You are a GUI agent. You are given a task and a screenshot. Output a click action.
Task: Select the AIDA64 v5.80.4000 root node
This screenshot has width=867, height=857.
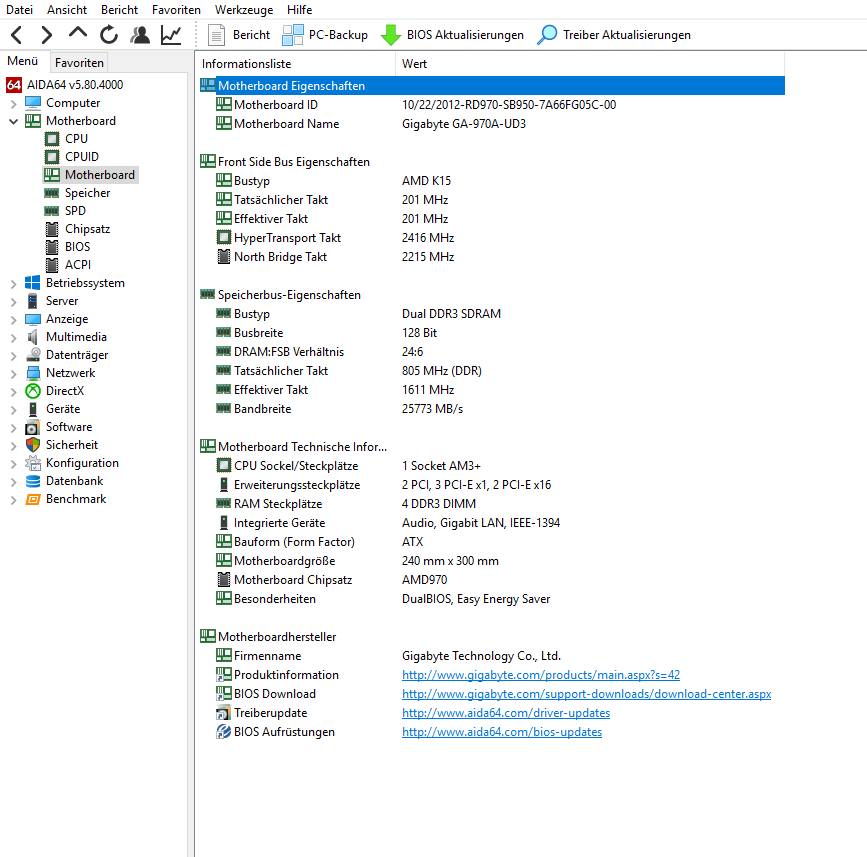[x=65, y=85]
